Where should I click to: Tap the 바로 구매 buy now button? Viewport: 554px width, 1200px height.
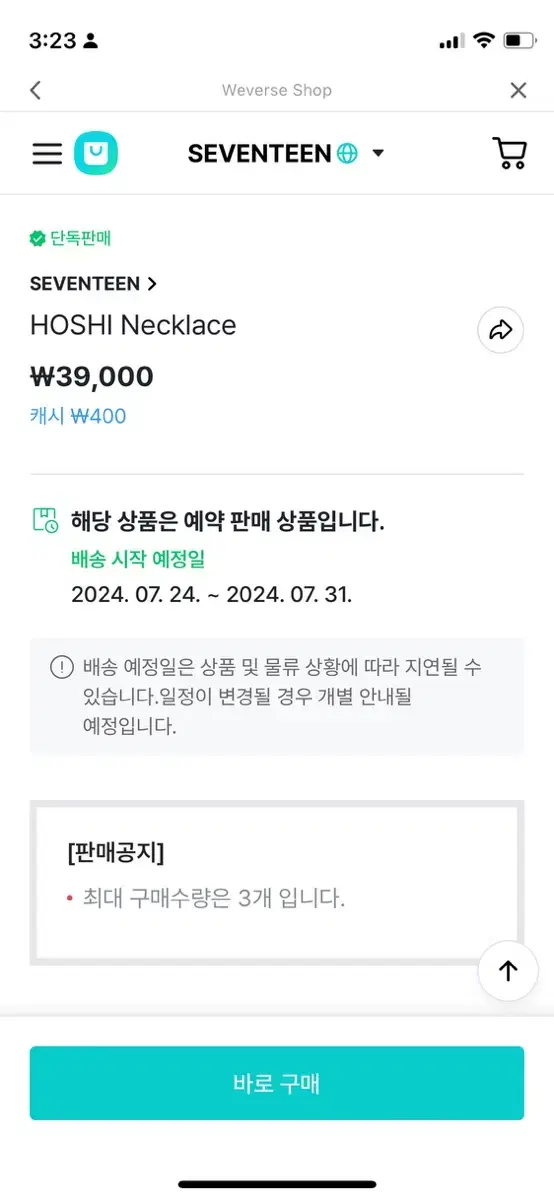click(x=277, y=1083)
